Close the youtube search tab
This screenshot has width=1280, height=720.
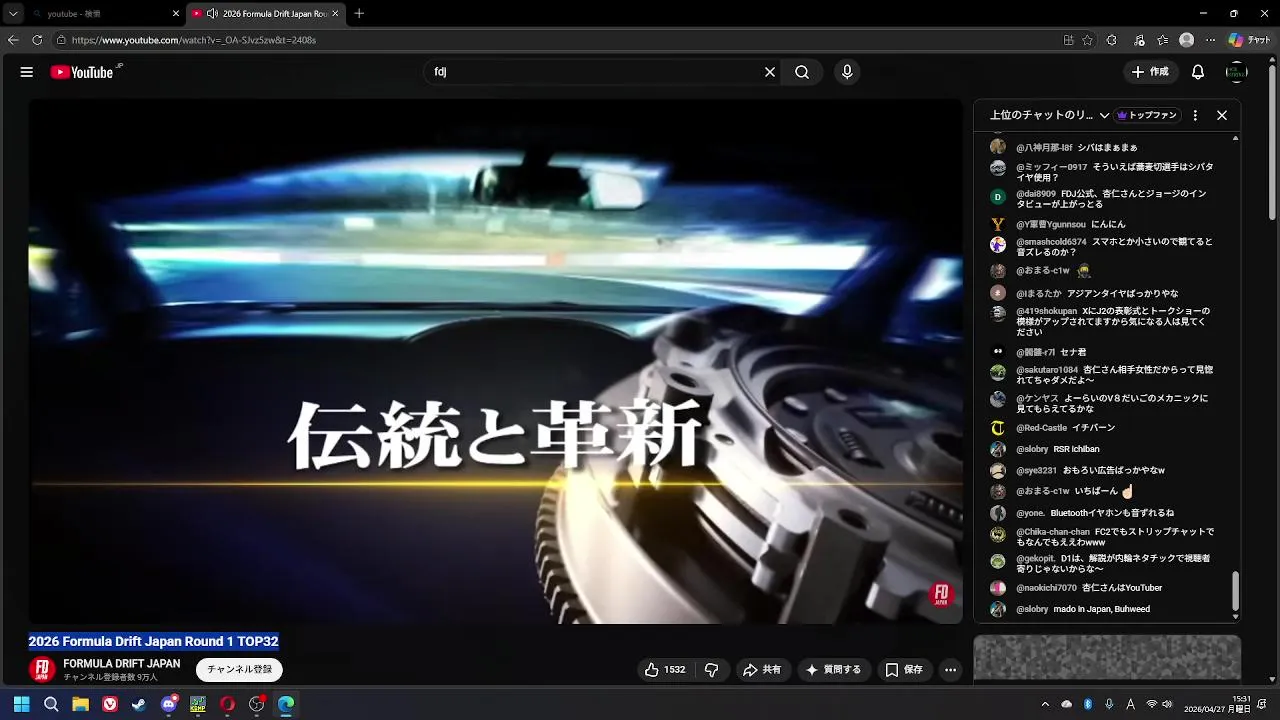(176, 14)
